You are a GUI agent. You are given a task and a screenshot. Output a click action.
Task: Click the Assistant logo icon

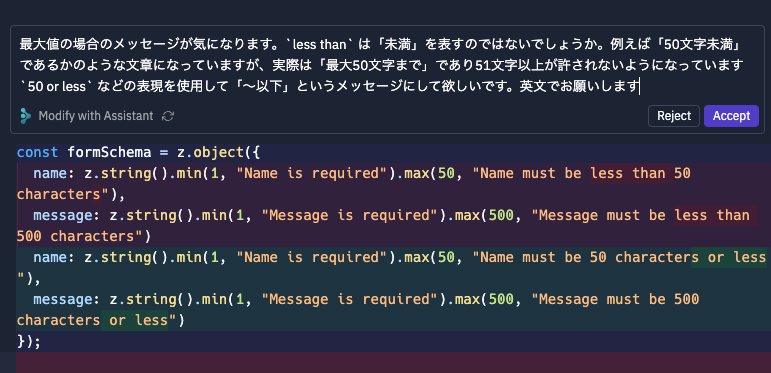tap(26, 116)
